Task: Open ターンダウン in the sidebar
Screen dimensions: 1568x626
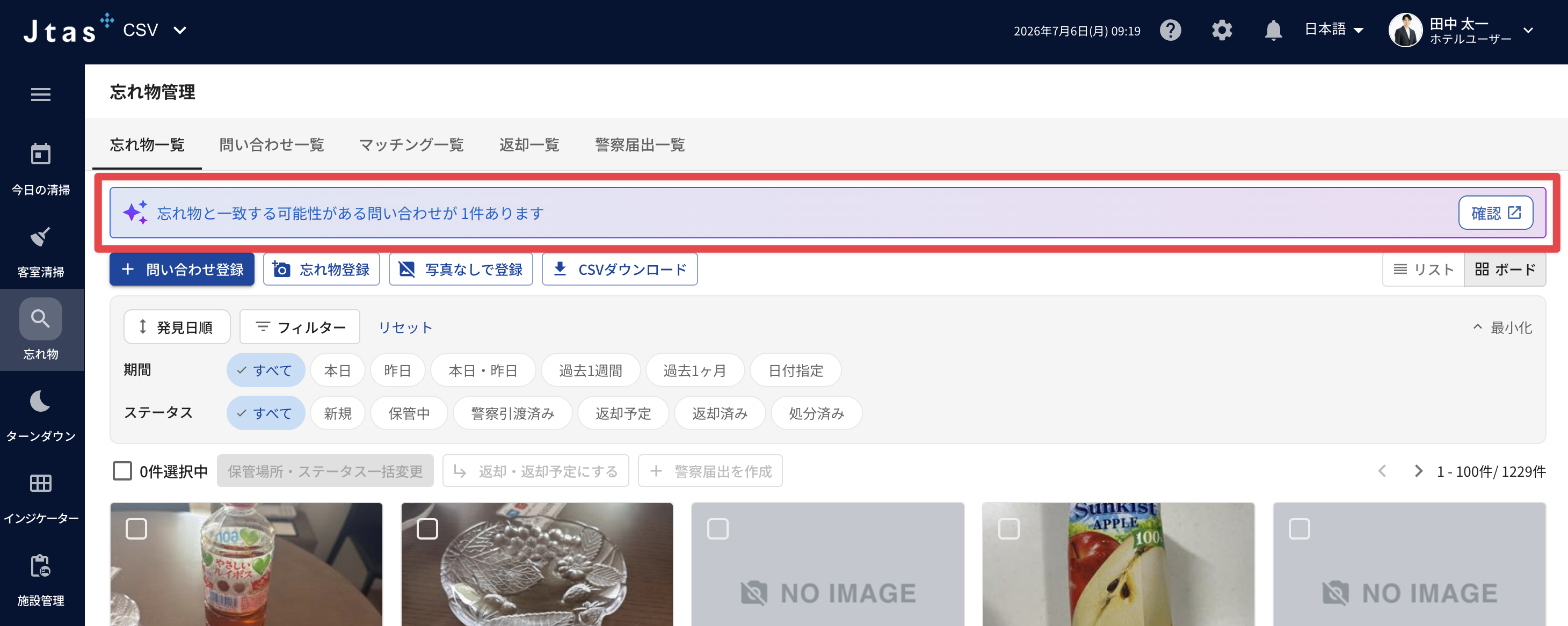Action: pos(41,415)
